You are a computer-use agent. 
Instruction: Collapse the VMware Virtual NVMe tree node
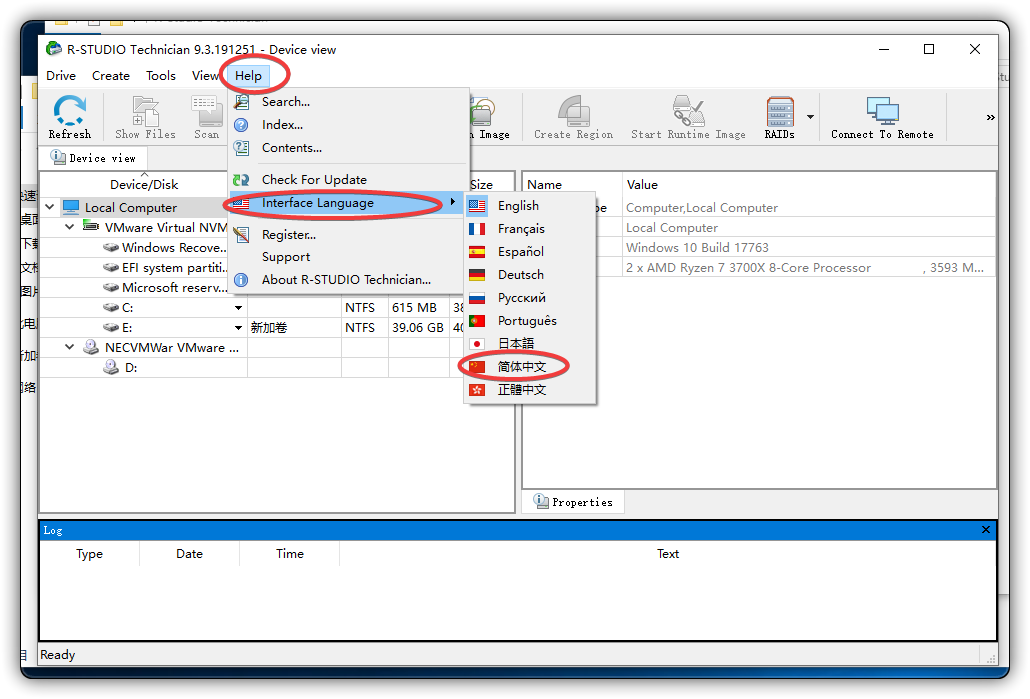[x=68, y=227]
